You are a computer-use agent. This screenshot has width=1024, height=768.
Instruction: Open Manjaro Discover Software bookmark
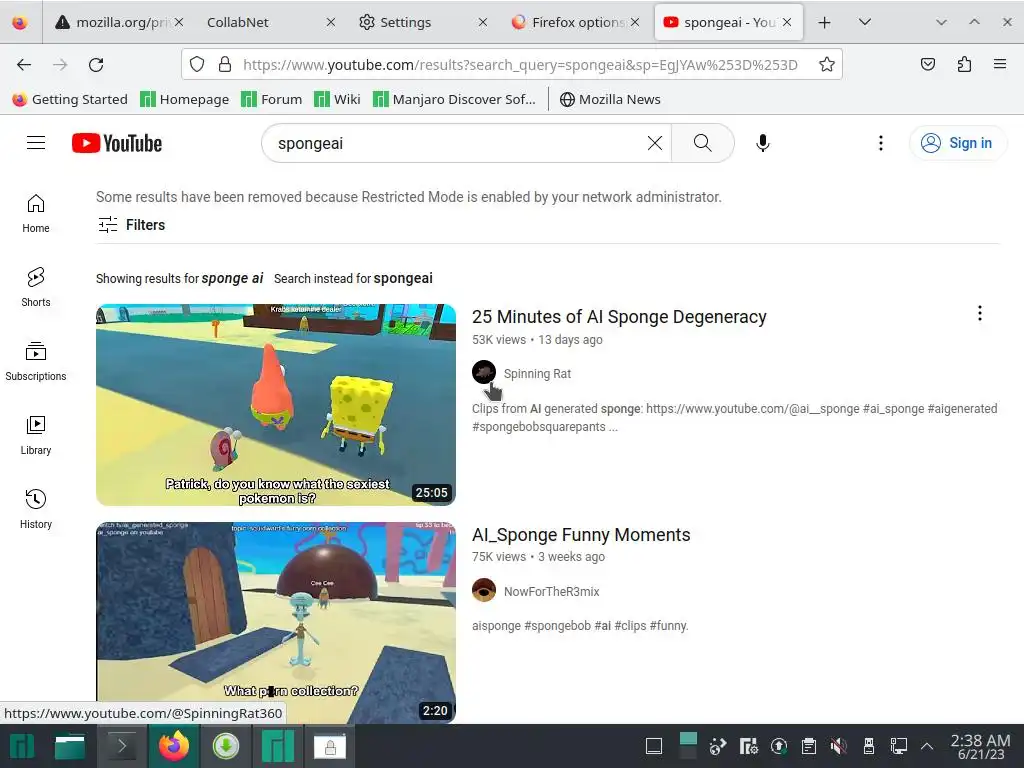[x=454, y=99]
